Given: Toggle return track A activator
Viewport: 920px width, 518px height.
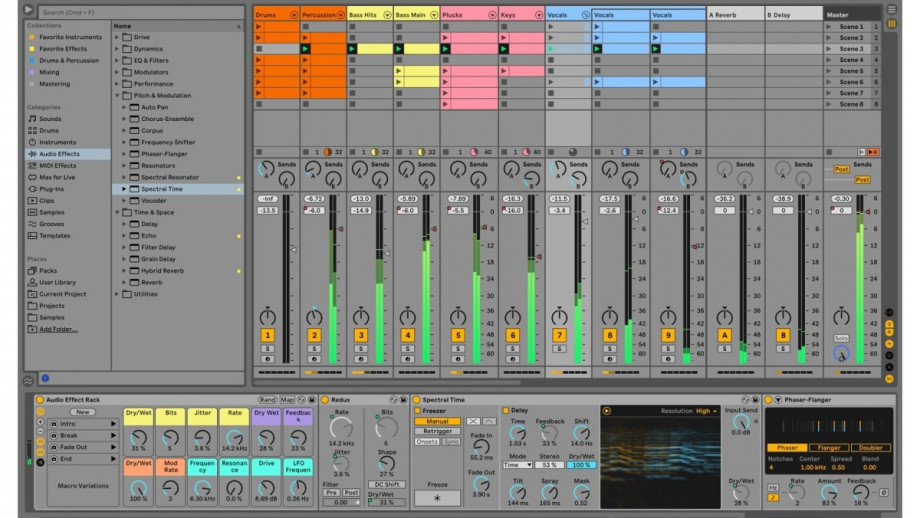Looking at the screenshot, I should (x=724, y=336).
